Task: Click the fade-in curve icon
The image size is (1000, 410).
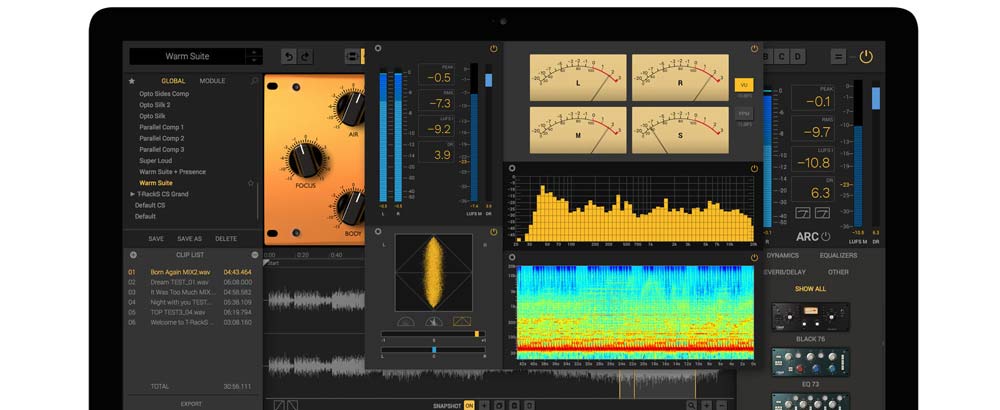Action: 279,406
